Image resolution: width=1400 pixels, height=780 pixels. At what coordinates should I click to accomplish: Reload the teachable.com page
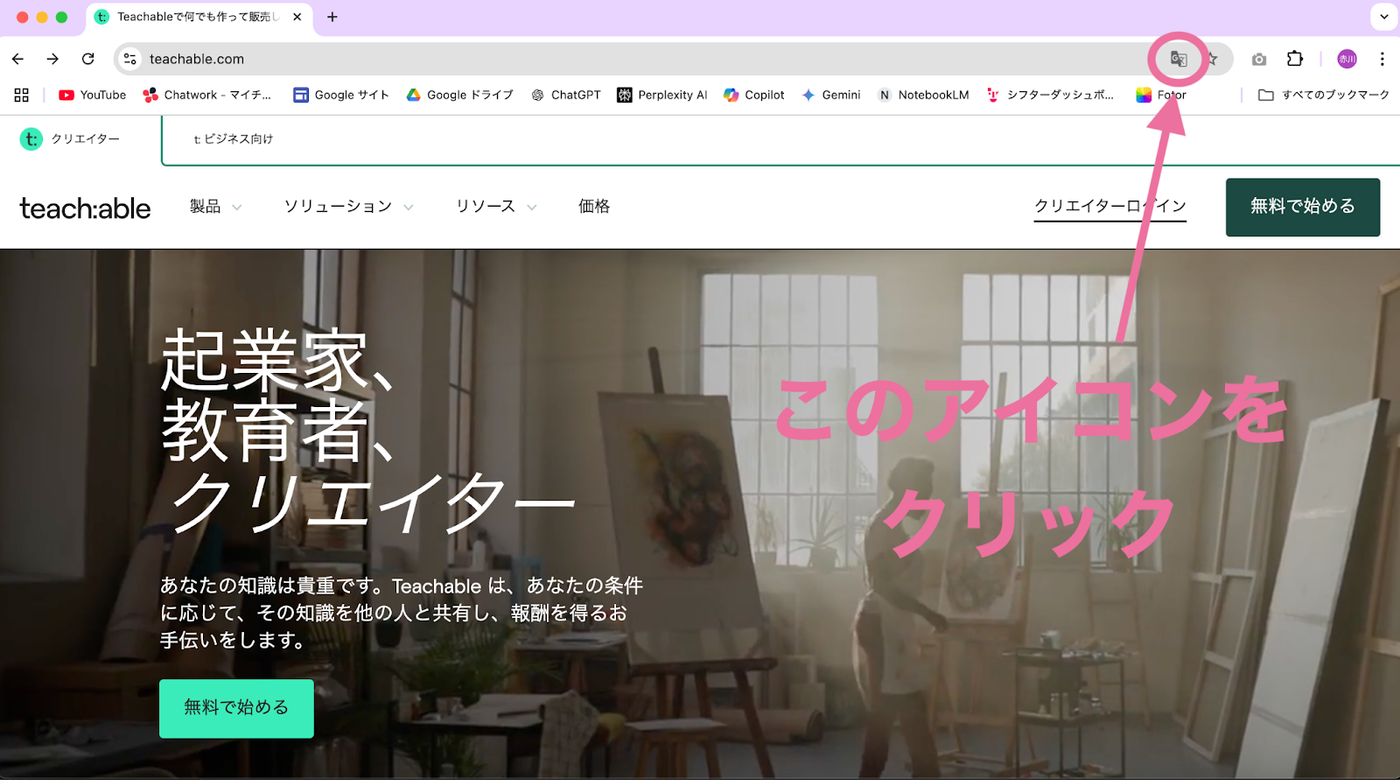(x=88, y=59)
